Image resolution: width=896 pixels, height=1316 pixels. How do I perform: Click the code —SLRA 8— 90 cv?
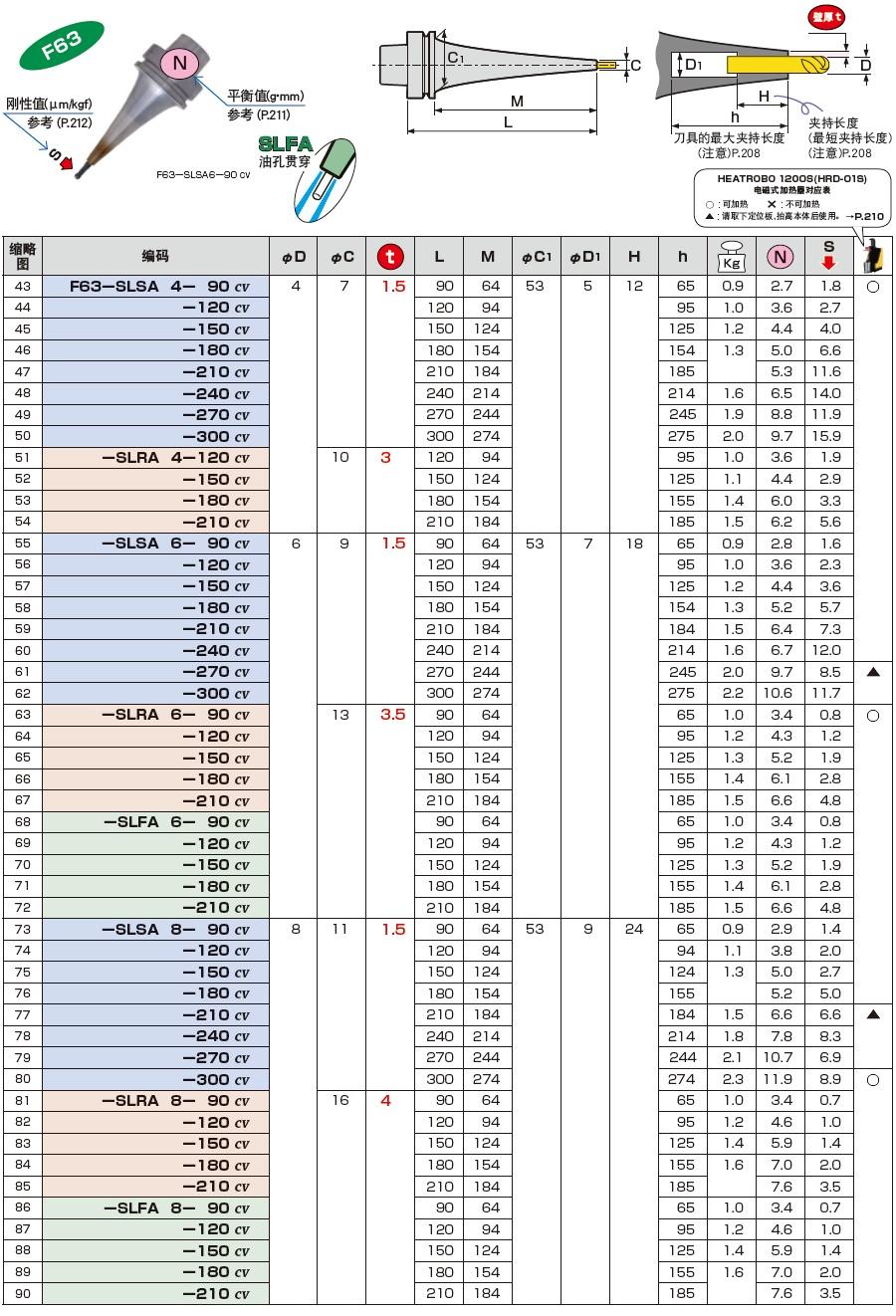click(175, 1100)
